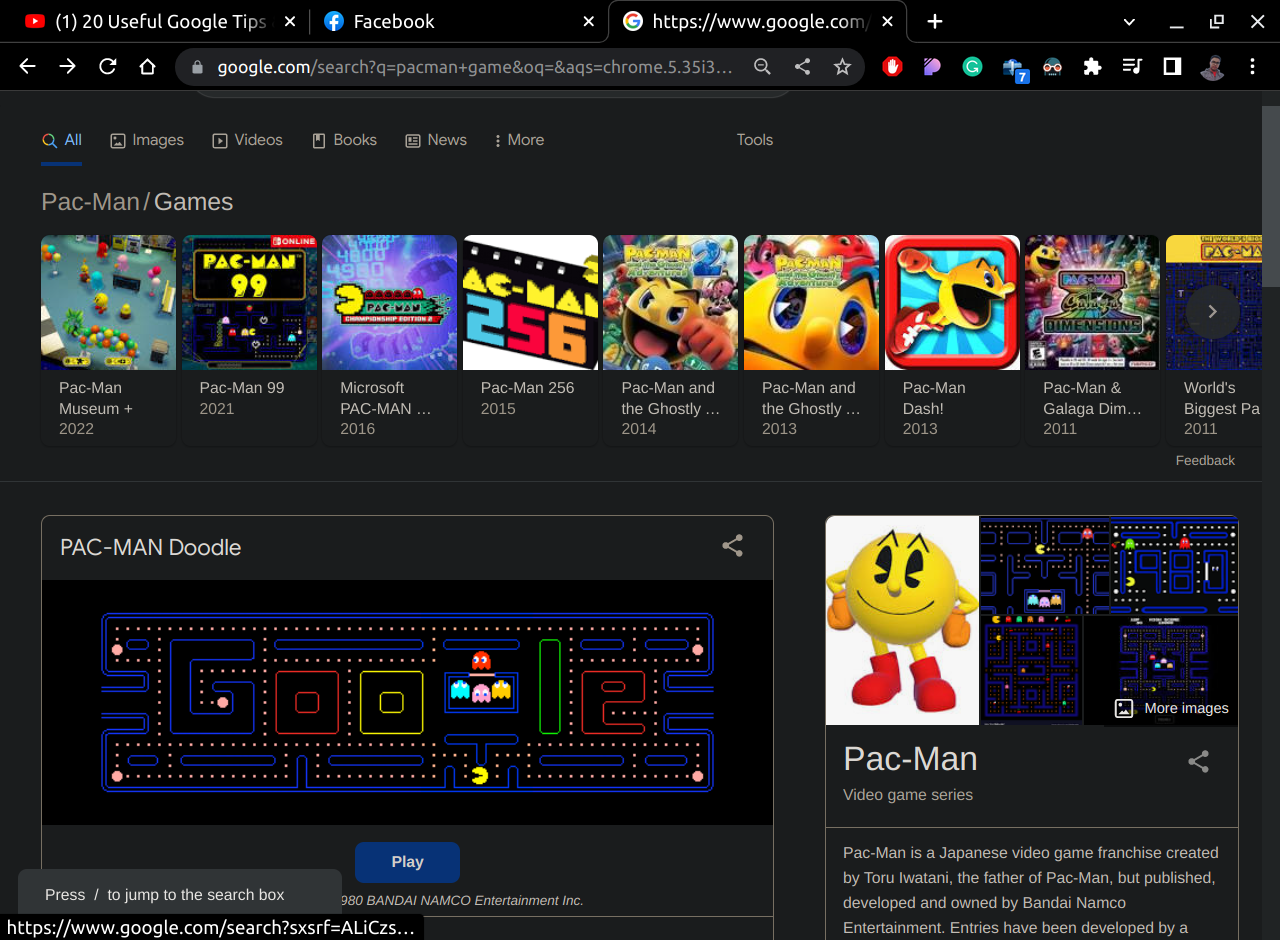Open the Pac-Man & Galaga Dimensions card
1280x940 pixels.
click(1092, 339)
